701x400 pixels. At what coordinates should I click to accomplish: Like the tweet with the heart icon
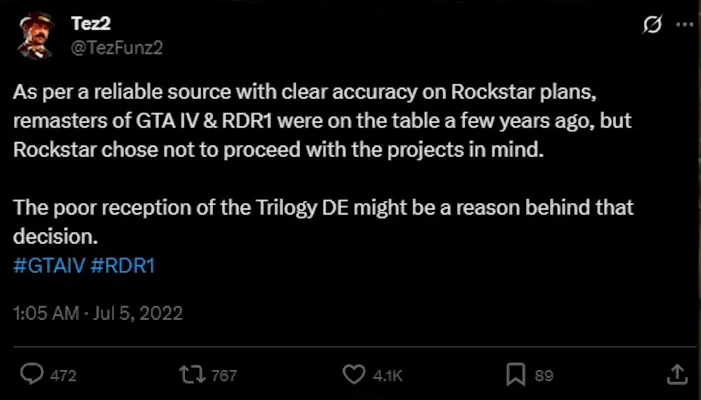[x=354, y=375]
